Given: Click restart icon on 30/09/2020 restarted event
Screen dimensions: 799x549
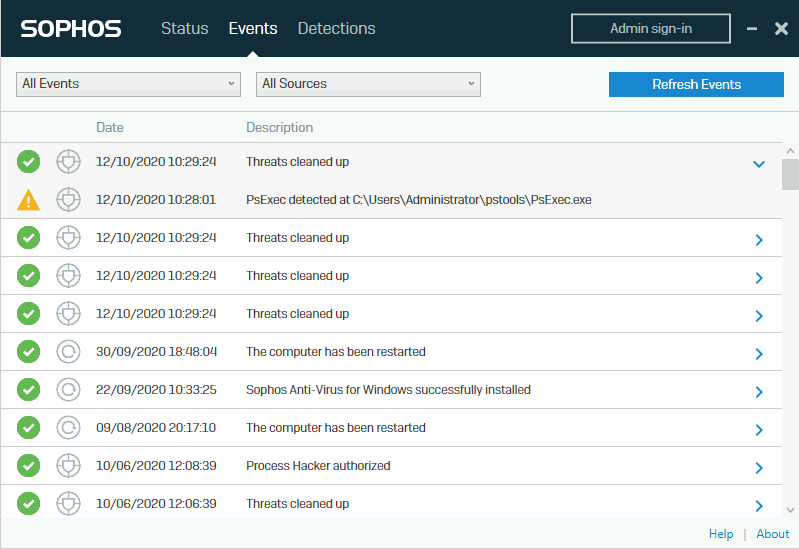Looking at the screenshot, I should click(68, 352).
